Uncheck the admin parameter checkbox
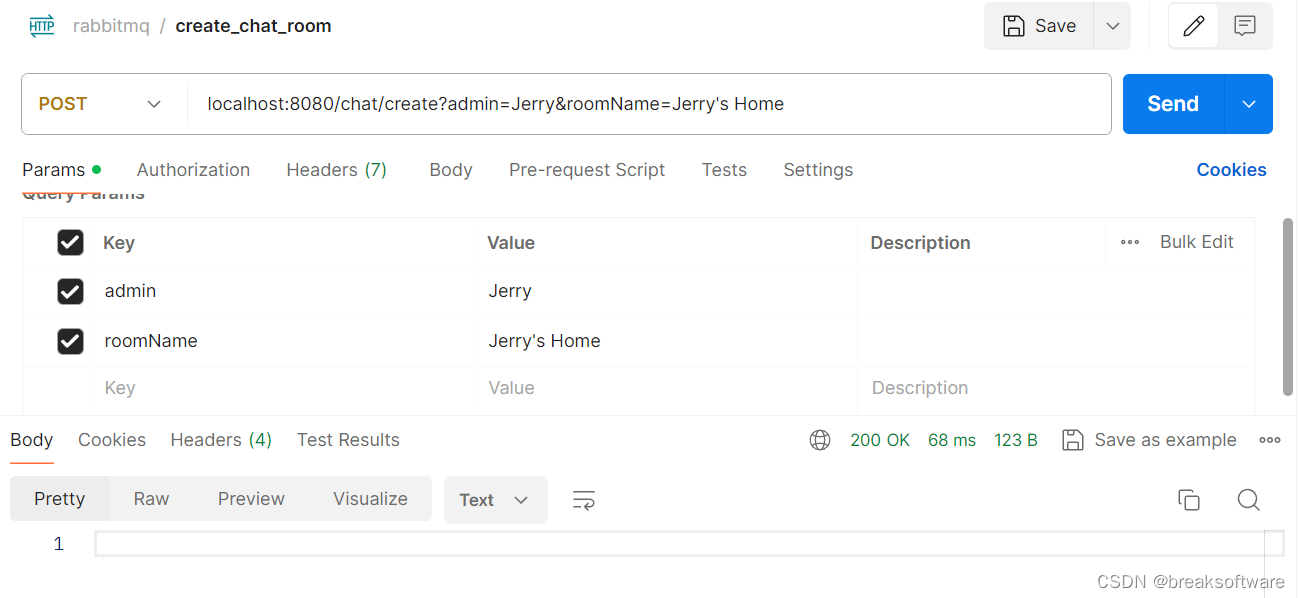 pos(70,291)
